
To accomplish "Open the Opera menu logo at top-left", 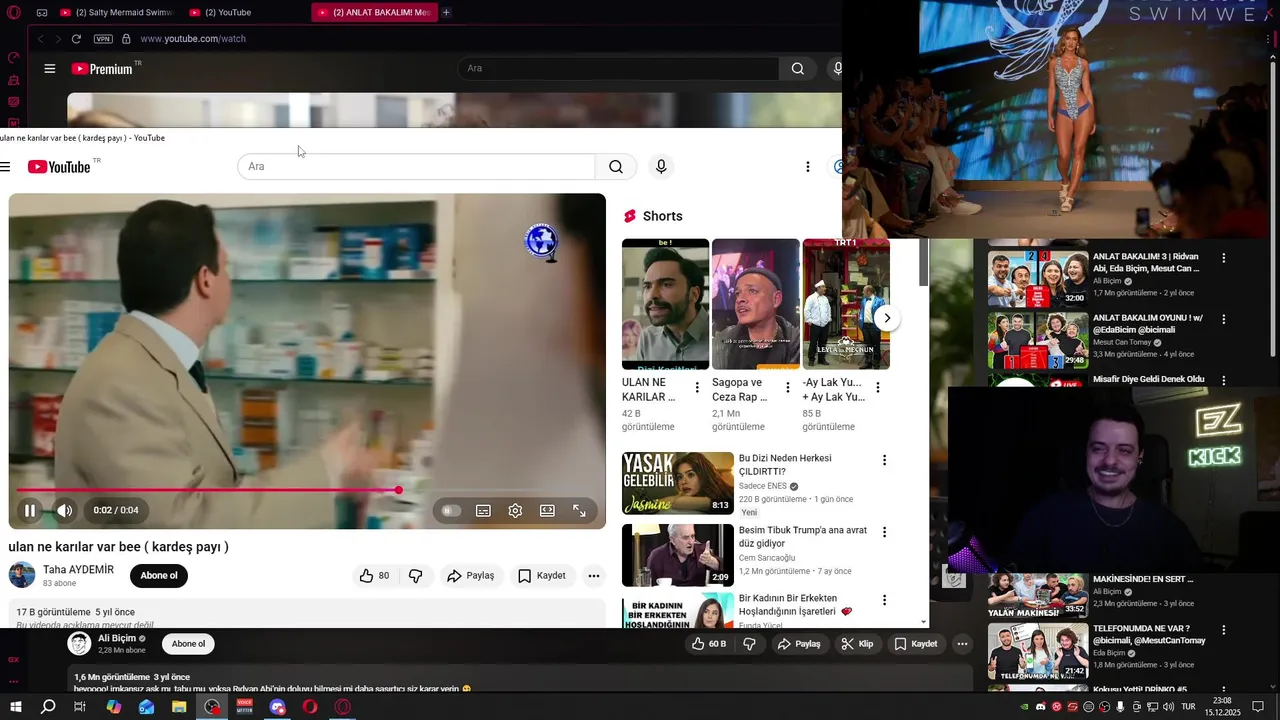I will tap(13, 12).
